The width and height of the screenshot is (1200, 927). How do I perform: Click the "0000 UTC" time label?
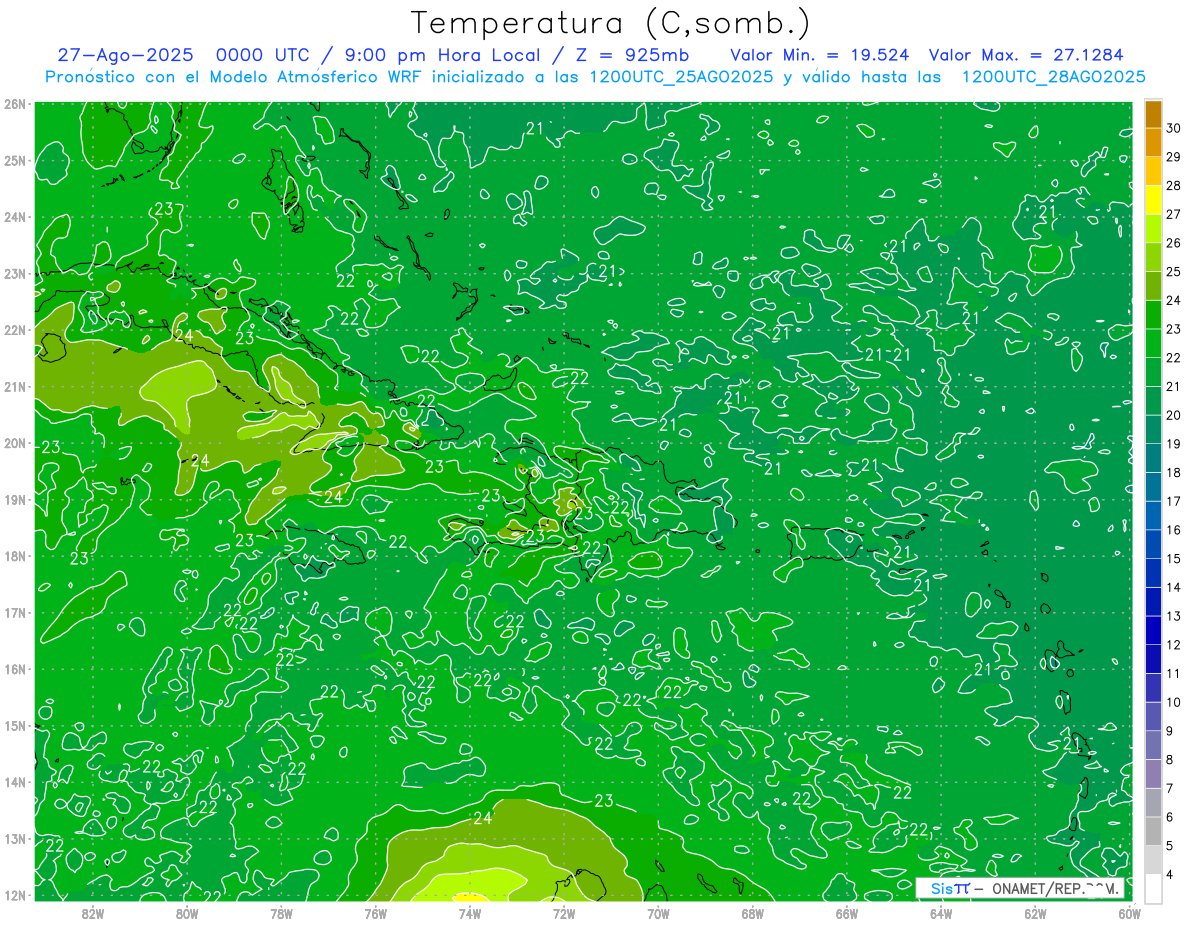pos(262,55)
